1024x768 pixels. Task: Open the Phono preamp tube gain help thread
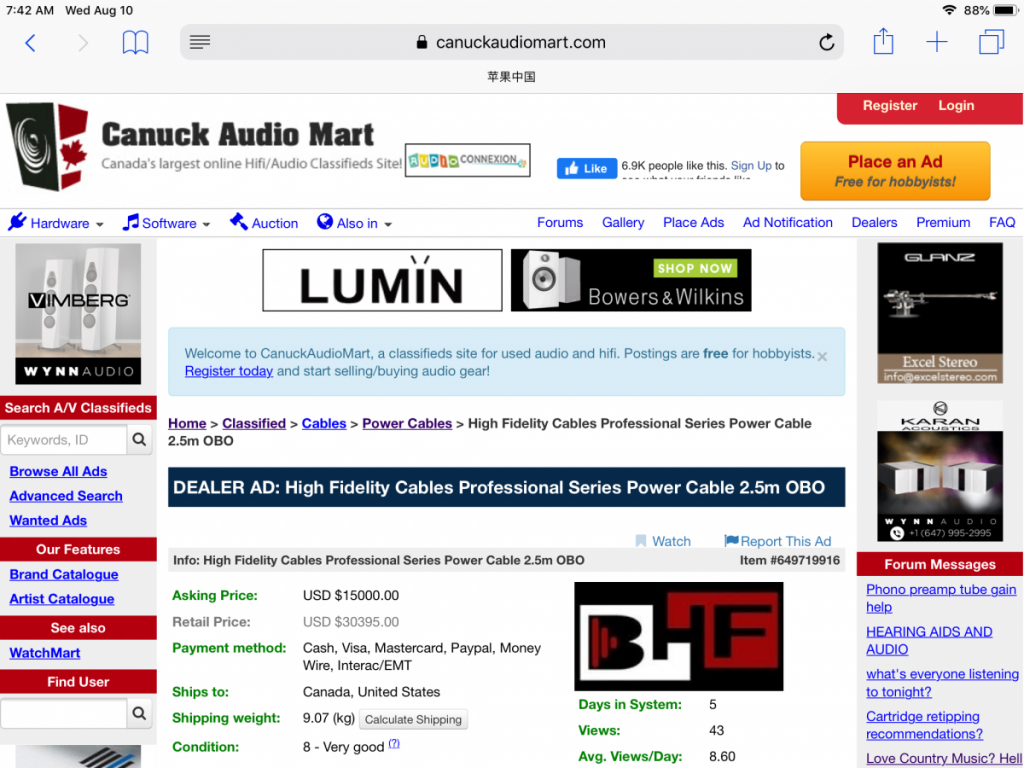(x=941, y=598)
